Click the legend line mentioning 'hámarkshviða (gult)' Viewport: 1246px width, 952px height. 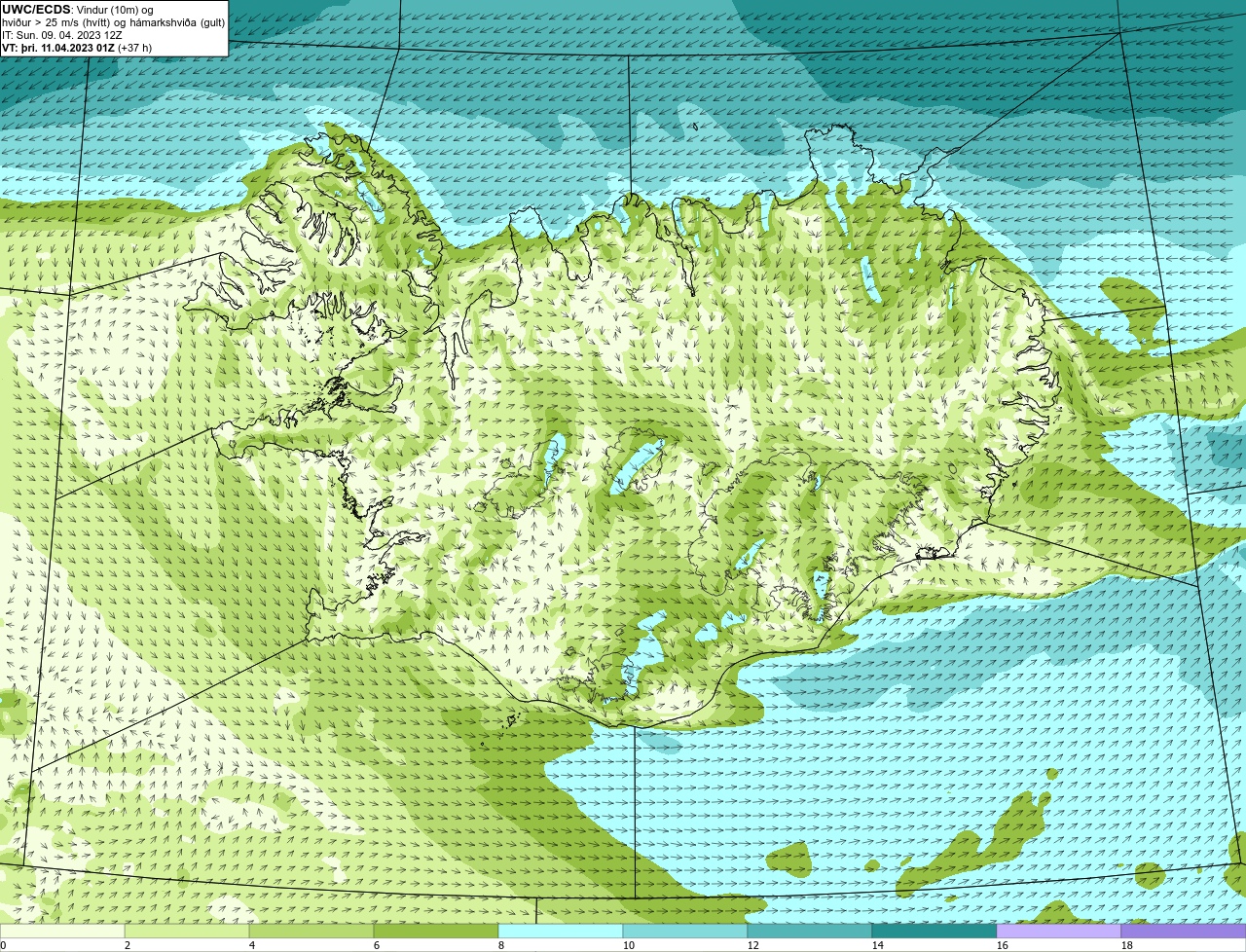pos(113,22)
